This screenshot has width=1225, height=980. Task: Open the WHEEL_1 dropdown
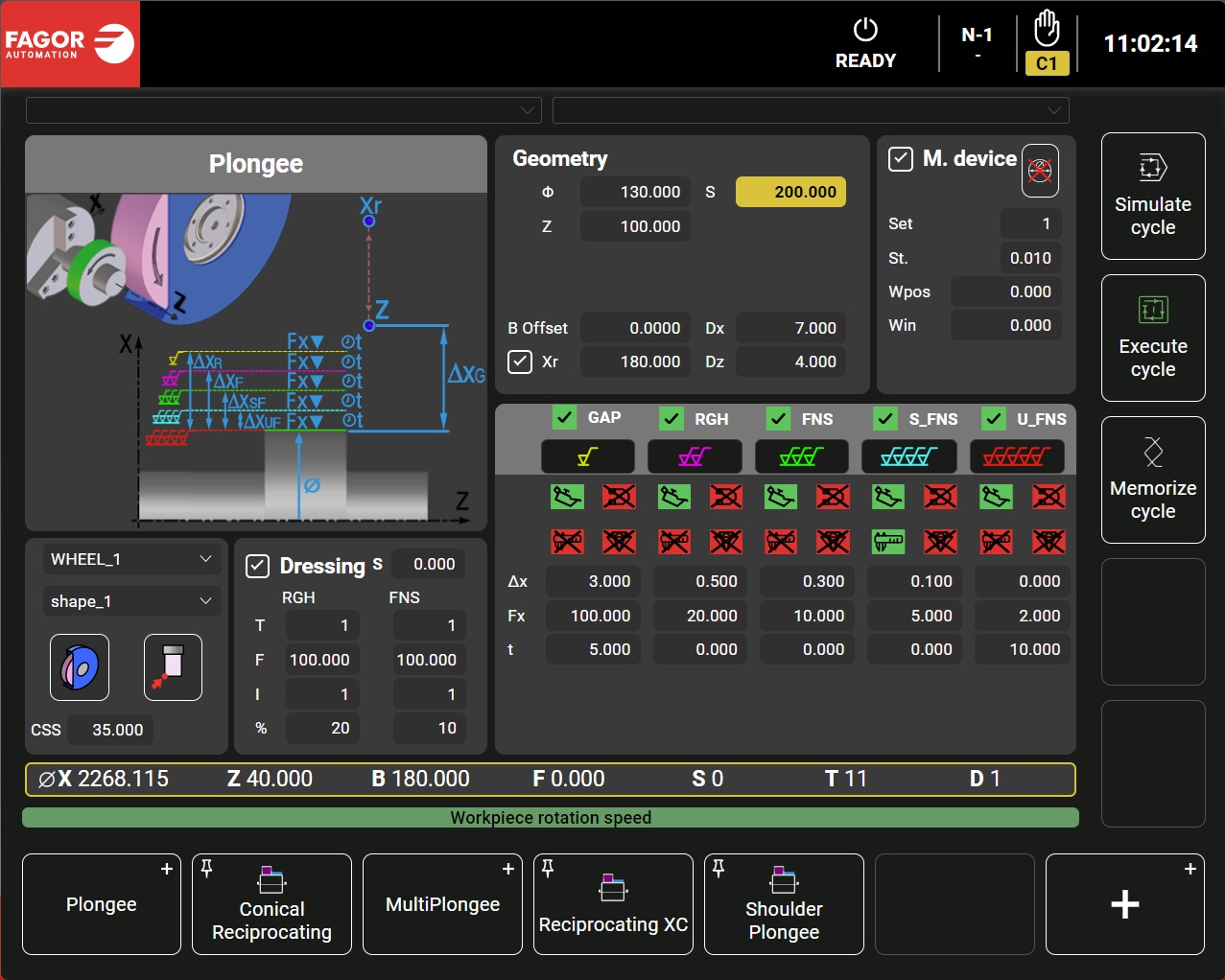(x=131, y=559)
